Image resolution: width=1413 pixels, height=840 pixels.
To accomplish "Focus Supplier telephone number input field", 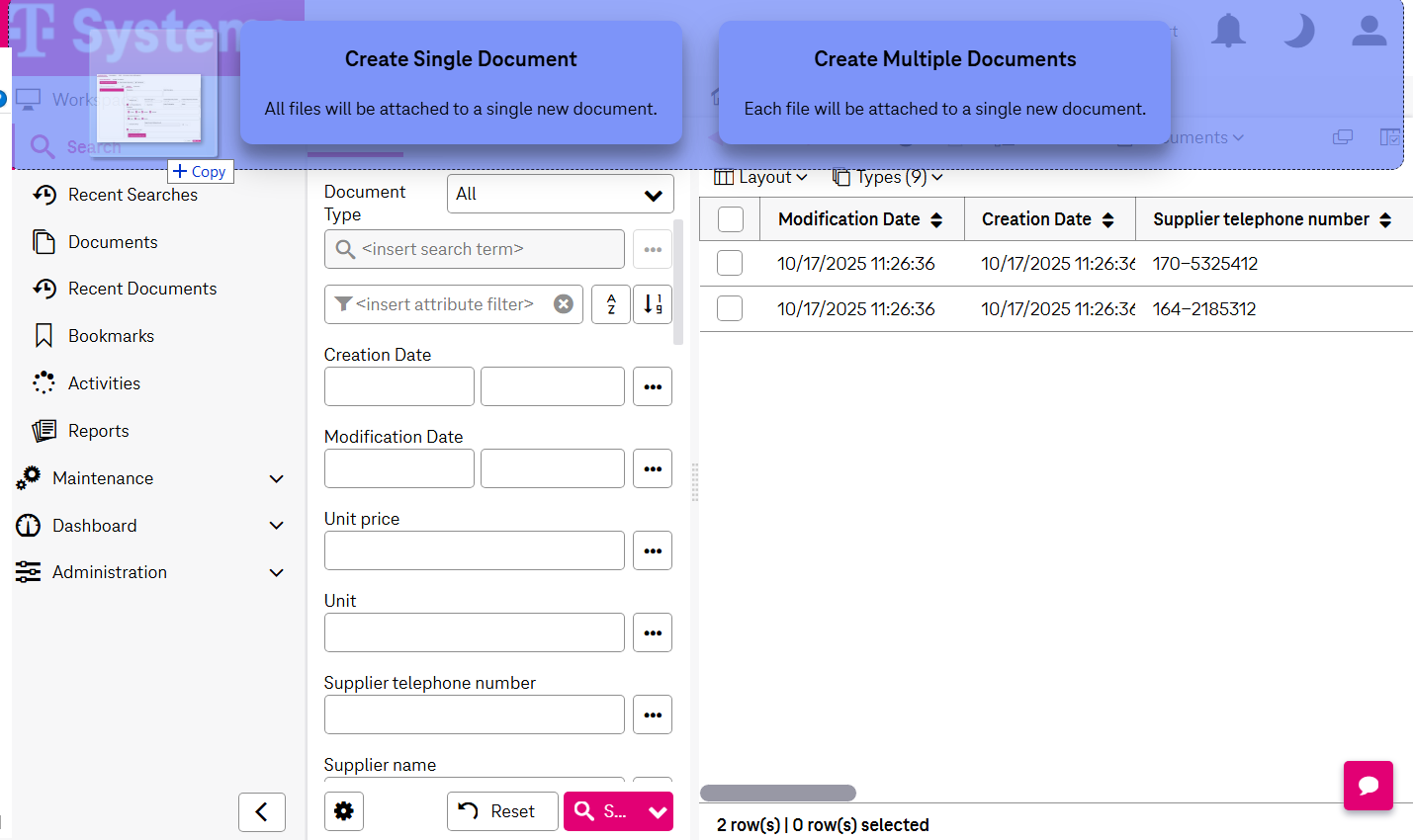I will pos(475,714).
